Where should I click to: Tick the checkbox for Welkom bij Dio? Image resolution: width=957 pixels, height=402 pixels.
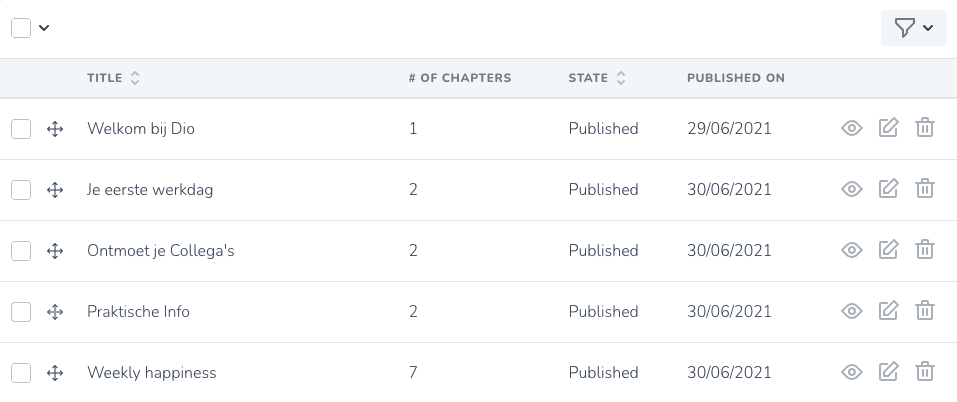(x=21, y=129)
